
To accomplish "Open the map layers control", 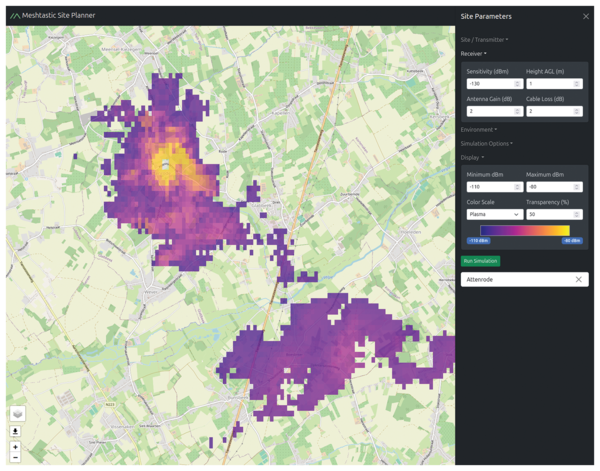I will coord(16,413).
